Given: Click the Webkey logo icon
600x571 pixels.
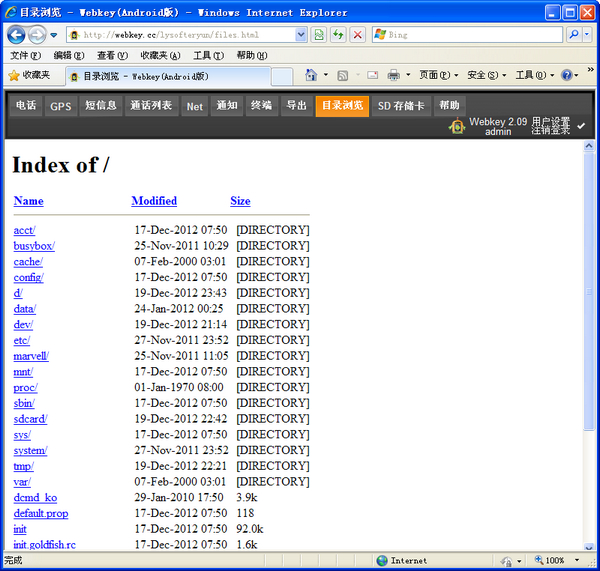Looking at the screenshot, I should coord(456,127).
